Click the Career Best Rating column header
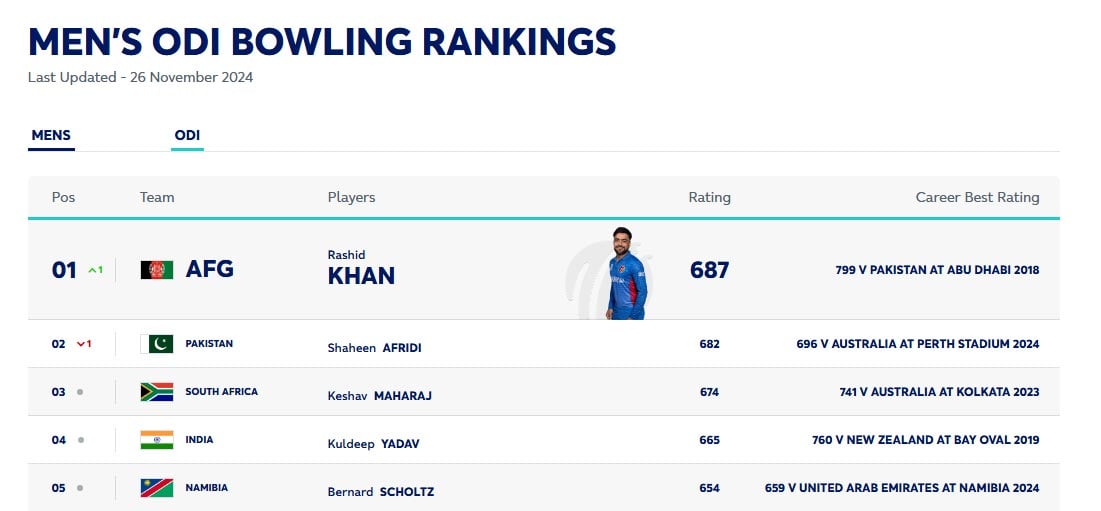 pos(977,198)
